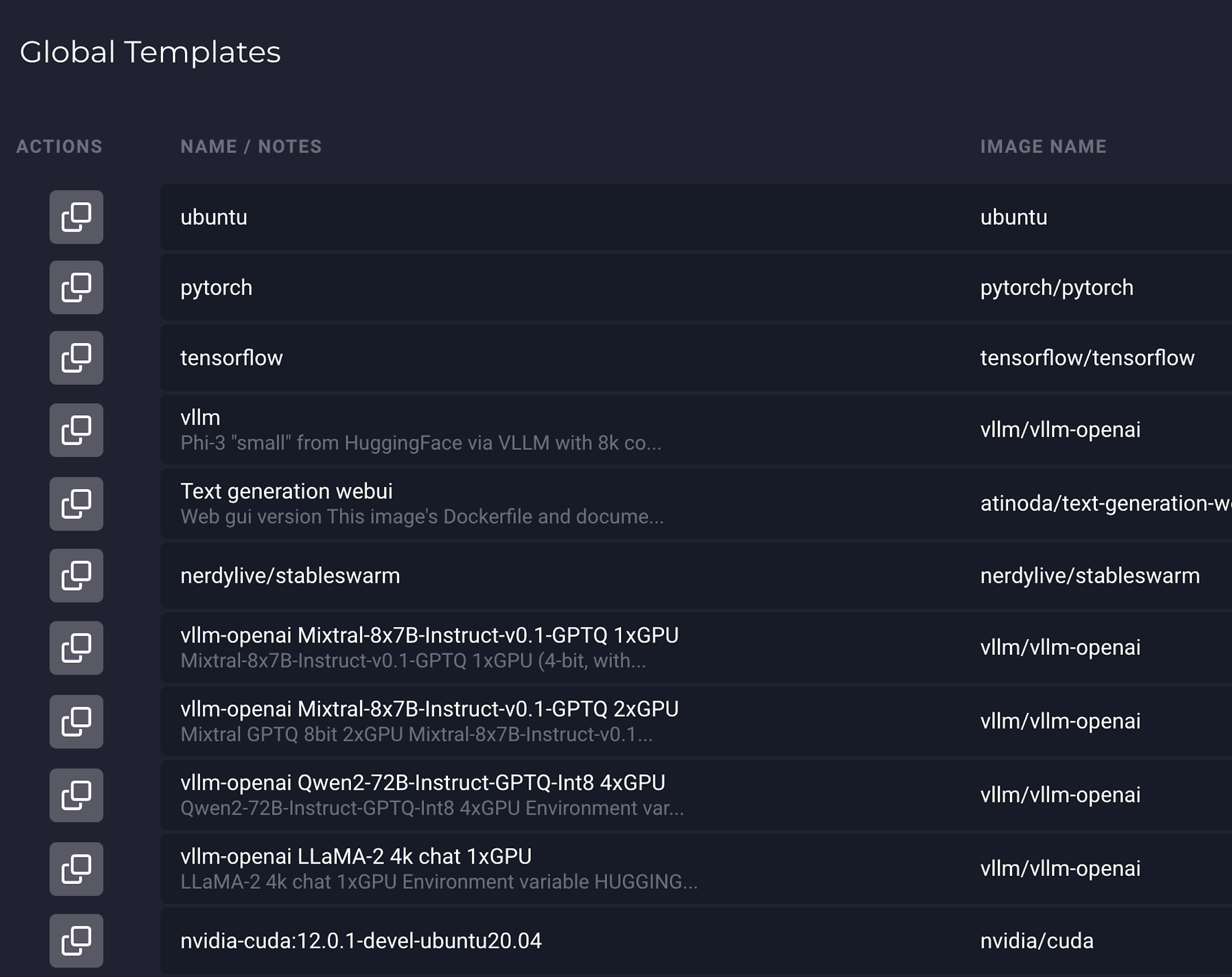Image resolution: width=1232 pixels, height=977 pixels.
Task: Copy the tensorflow template
Action: (x=76, y=358)
